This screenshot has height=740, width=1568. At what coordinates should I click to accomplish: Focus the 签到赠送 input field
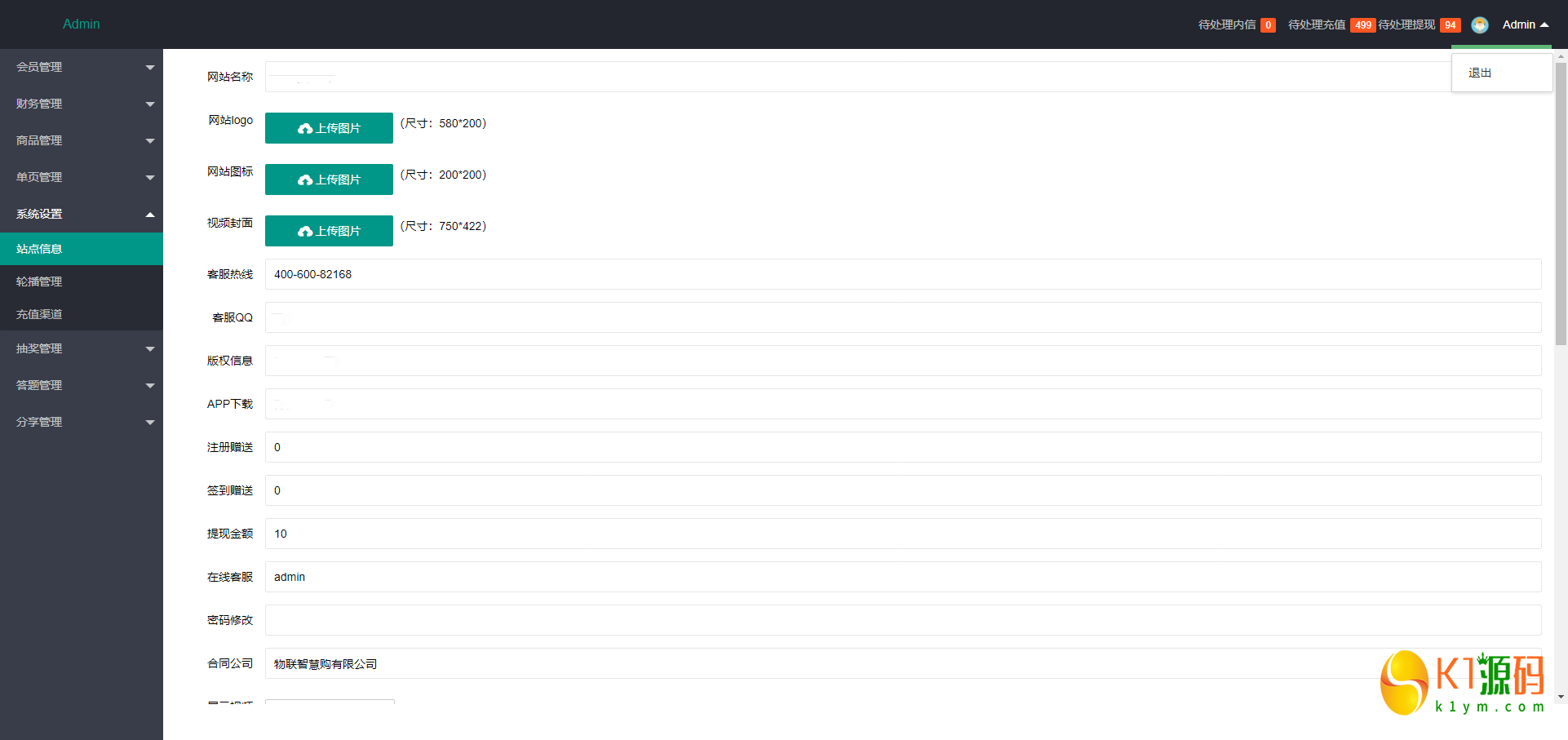(903, 490)
